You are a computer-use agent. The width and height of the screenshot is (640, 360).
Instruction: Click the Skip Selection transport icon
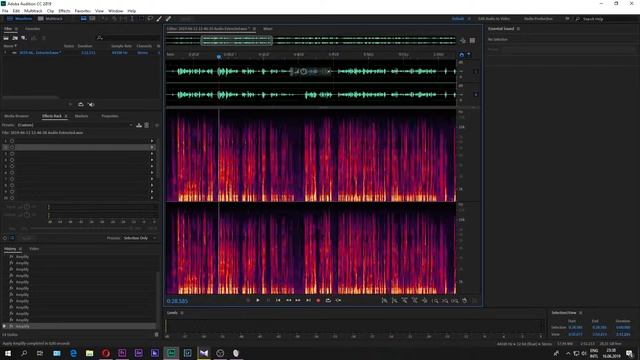[x=338, y=300]
